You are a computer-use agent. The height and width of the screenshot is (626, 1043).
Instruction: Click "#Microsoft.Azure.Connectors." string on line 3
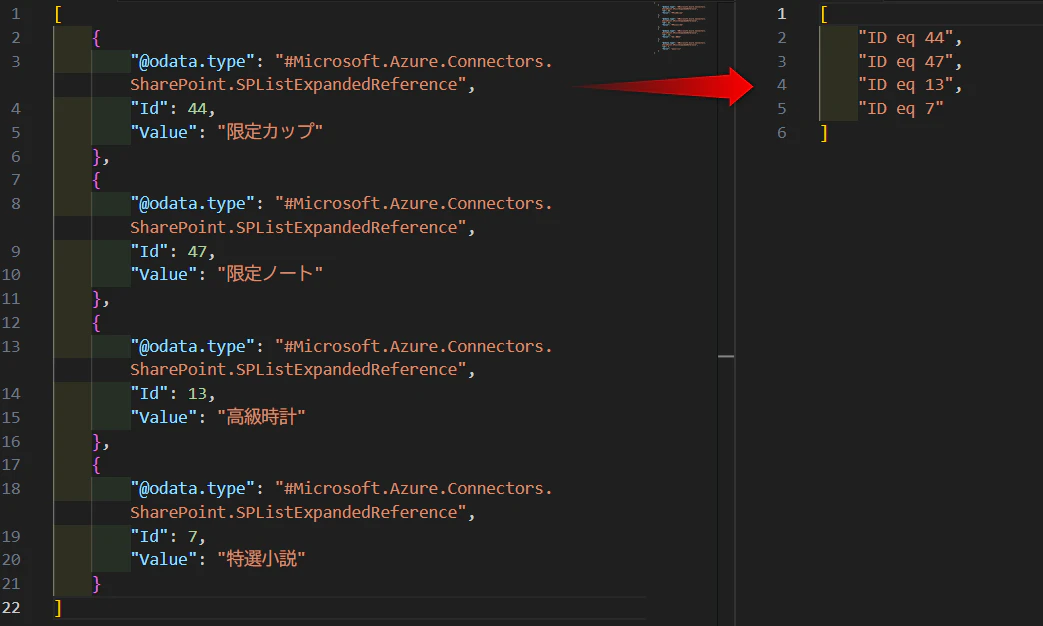[414, 61]
